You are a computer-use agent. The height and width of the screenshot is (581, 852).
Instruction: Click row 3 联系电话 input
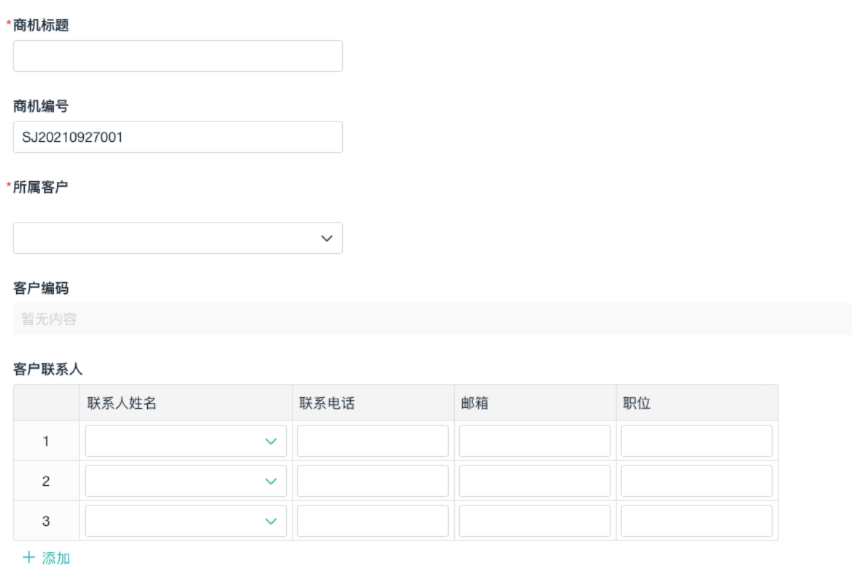pyautogui.click(x=372, y=521)
